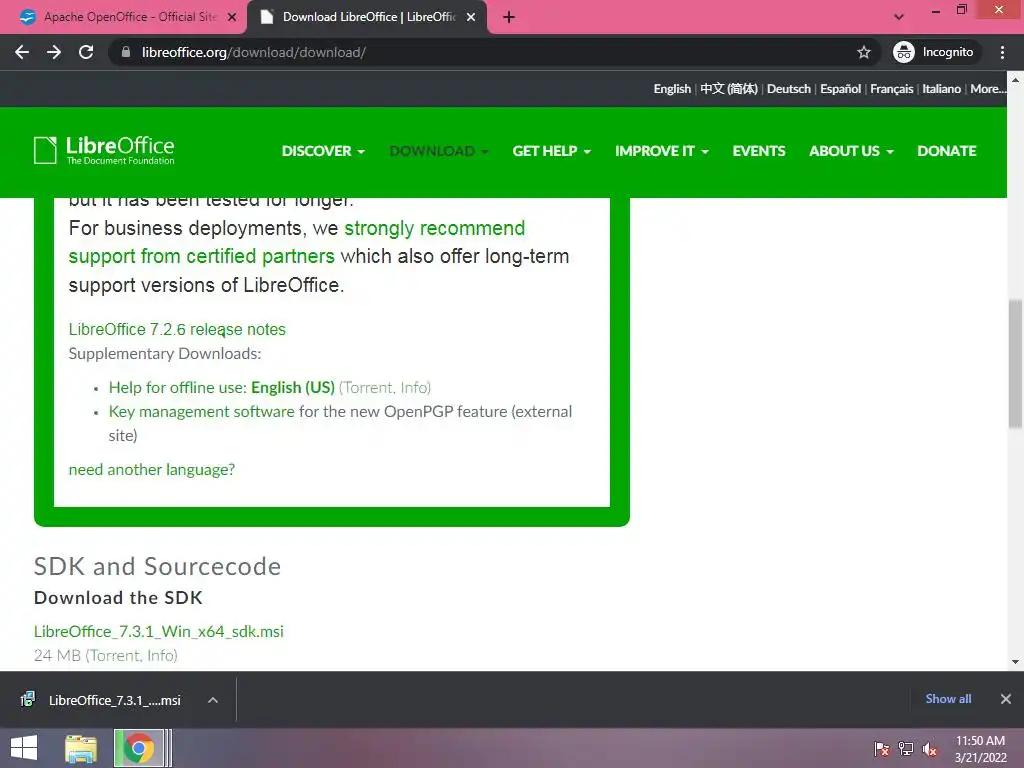This screenshot has height=768, width=1024.
Task: Expand the IMPROVE IT menu
Action: tap(662, 151)
